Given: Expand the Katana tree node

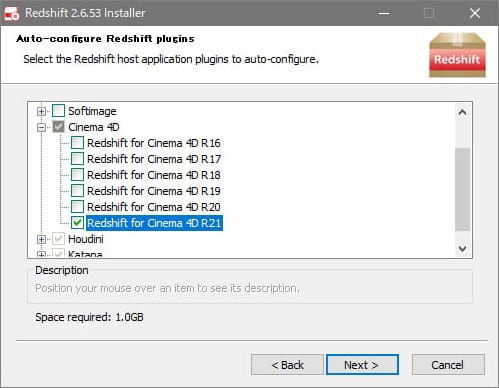Looking at the screenshot, I should 41,254.
